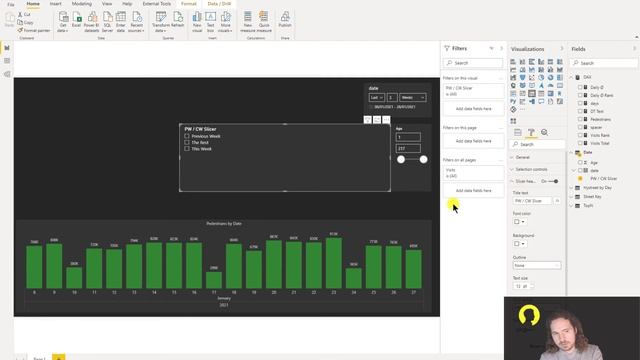
Task: Switch to Model view in left sidebar
Action: [x=7, y=74]
